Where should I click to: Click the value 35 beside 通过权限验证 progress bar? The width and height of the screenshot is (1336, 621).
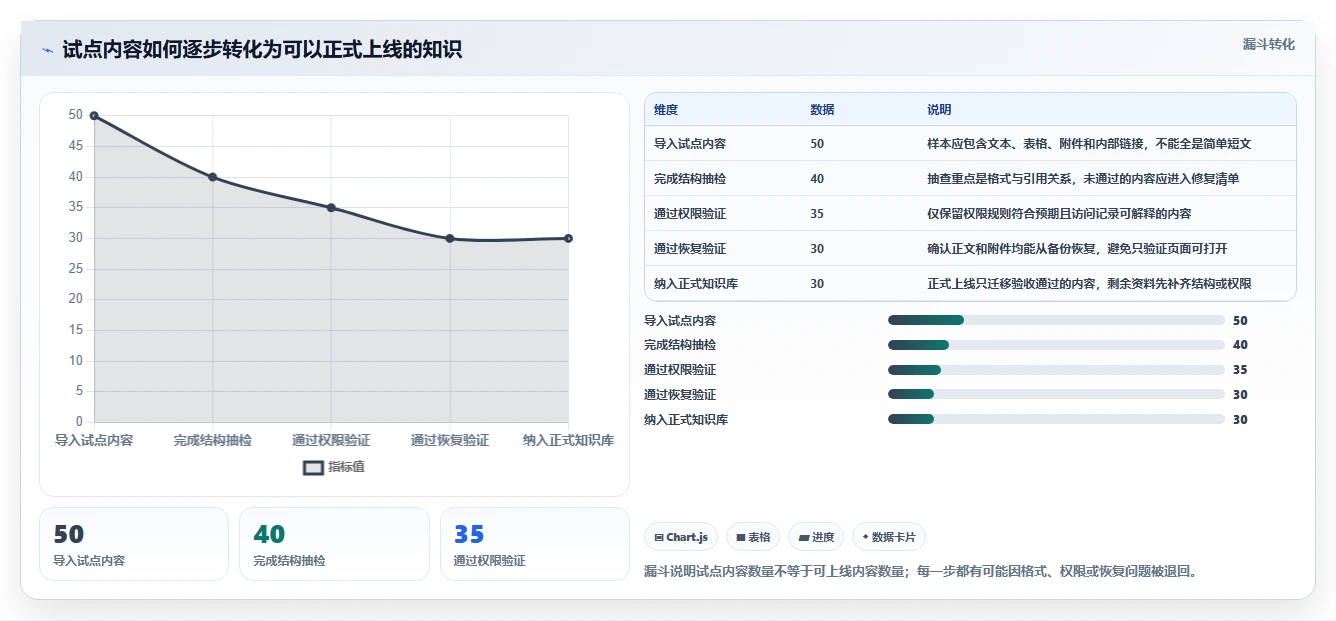1240,370
